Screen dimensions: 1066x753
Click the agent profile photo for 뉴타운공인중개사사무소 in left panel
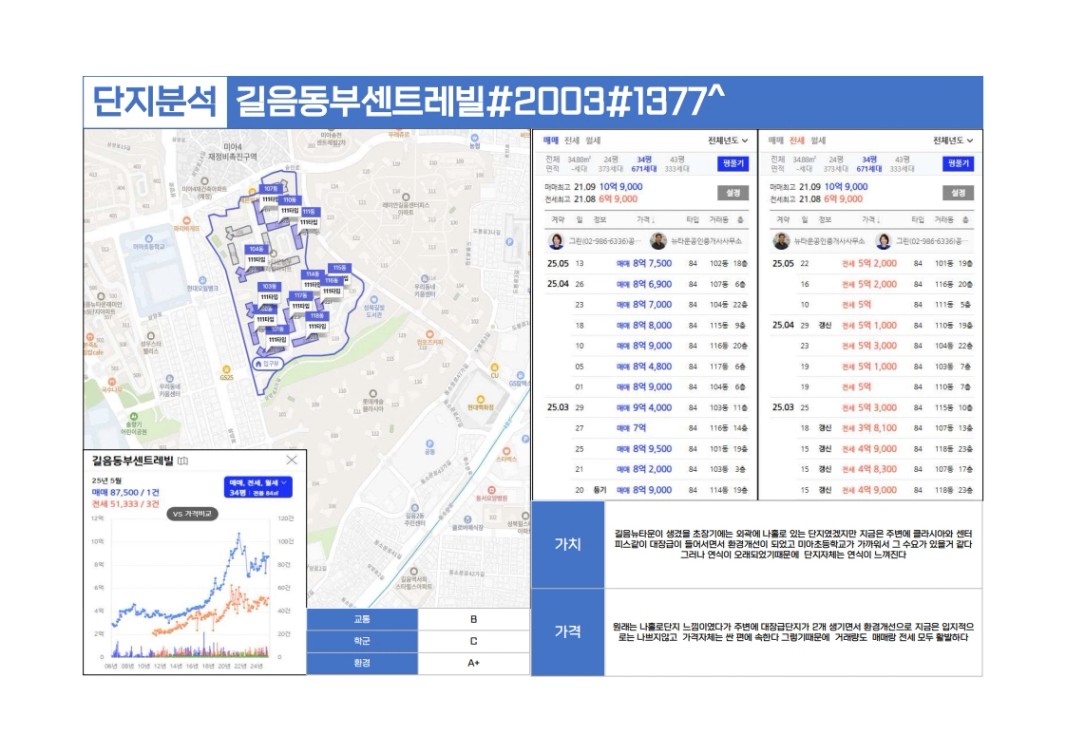[658, 241]
